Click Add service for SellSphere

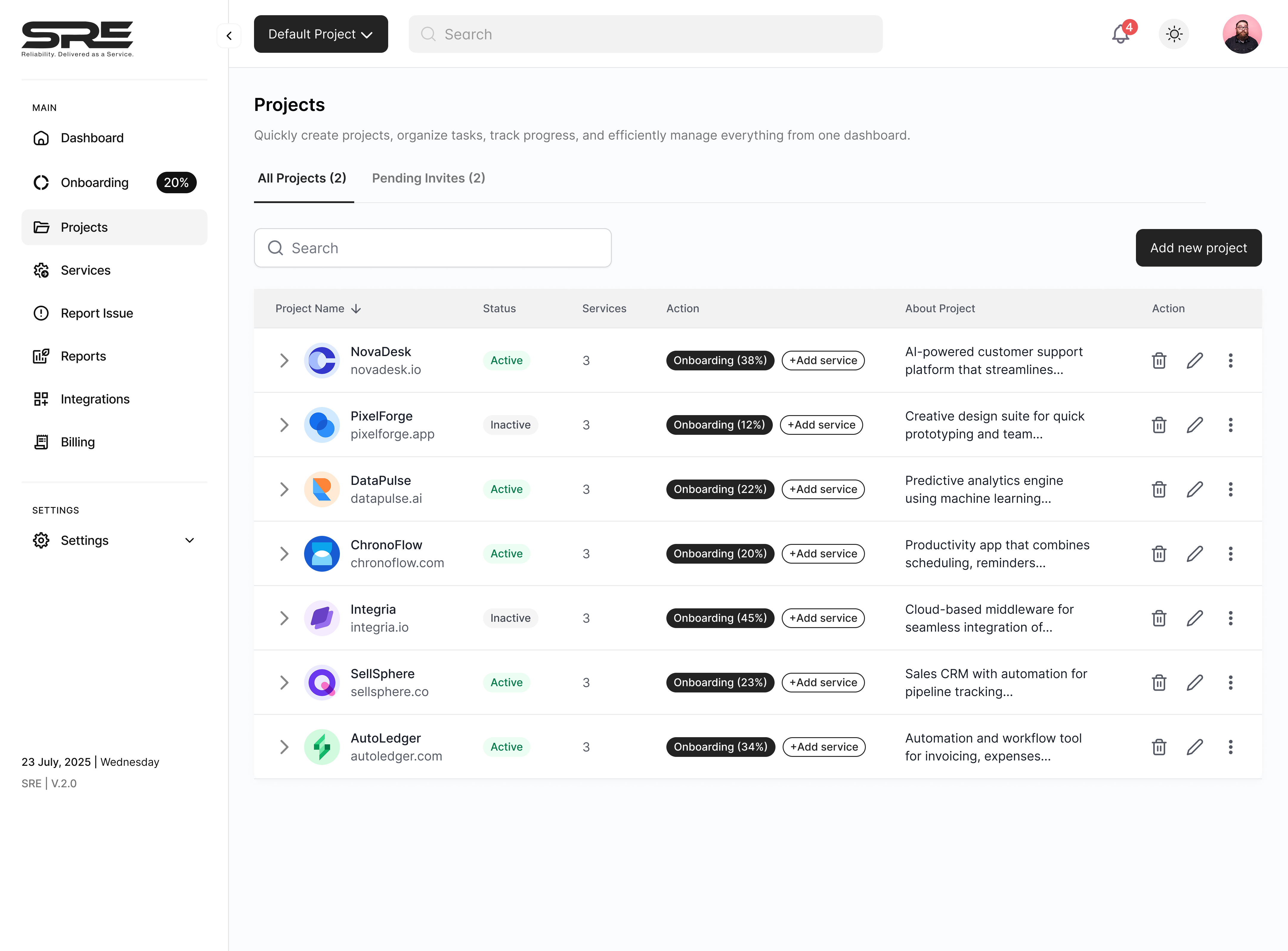pos(823,682)
